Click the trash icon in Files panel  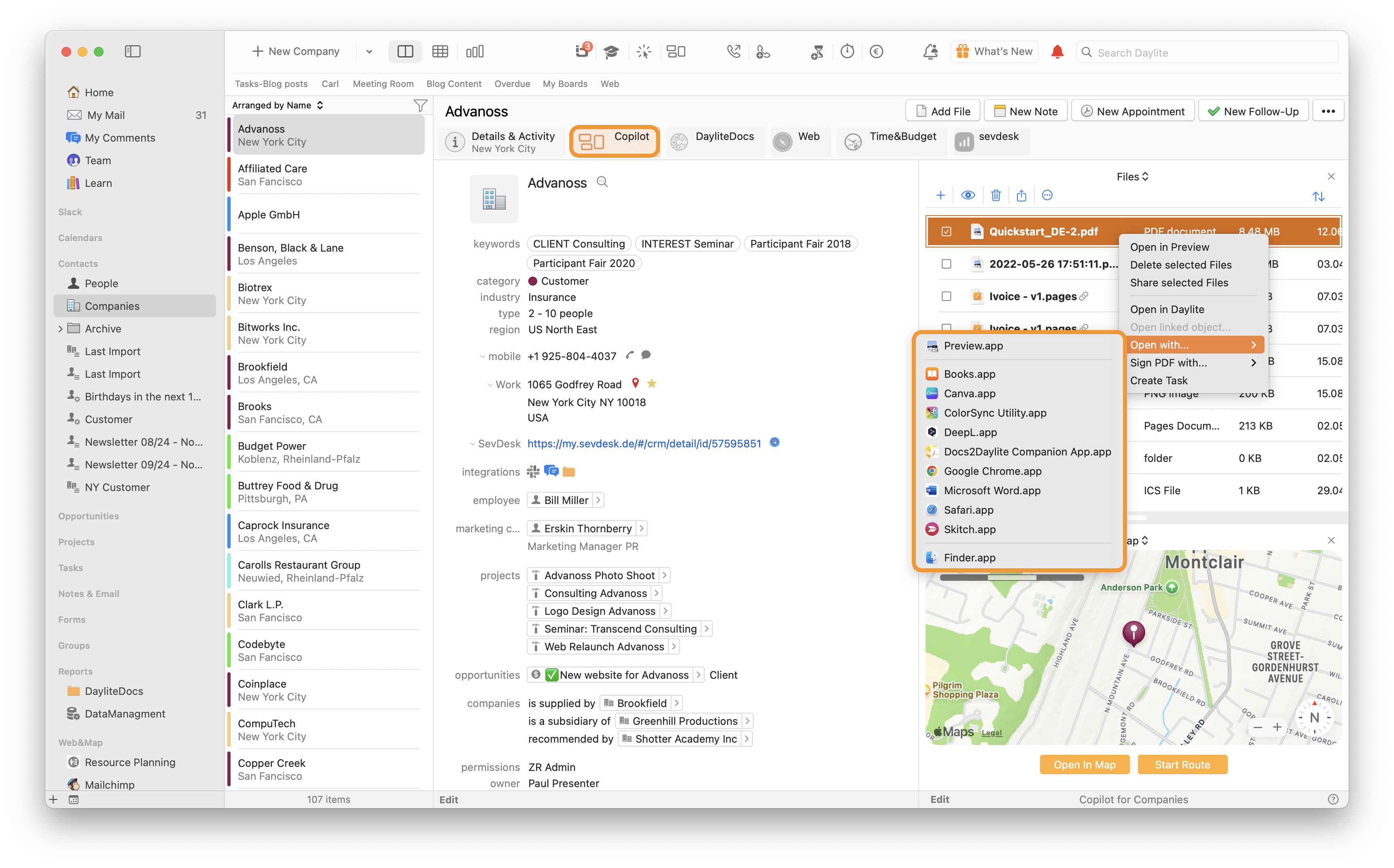click(x=996, y=196)
